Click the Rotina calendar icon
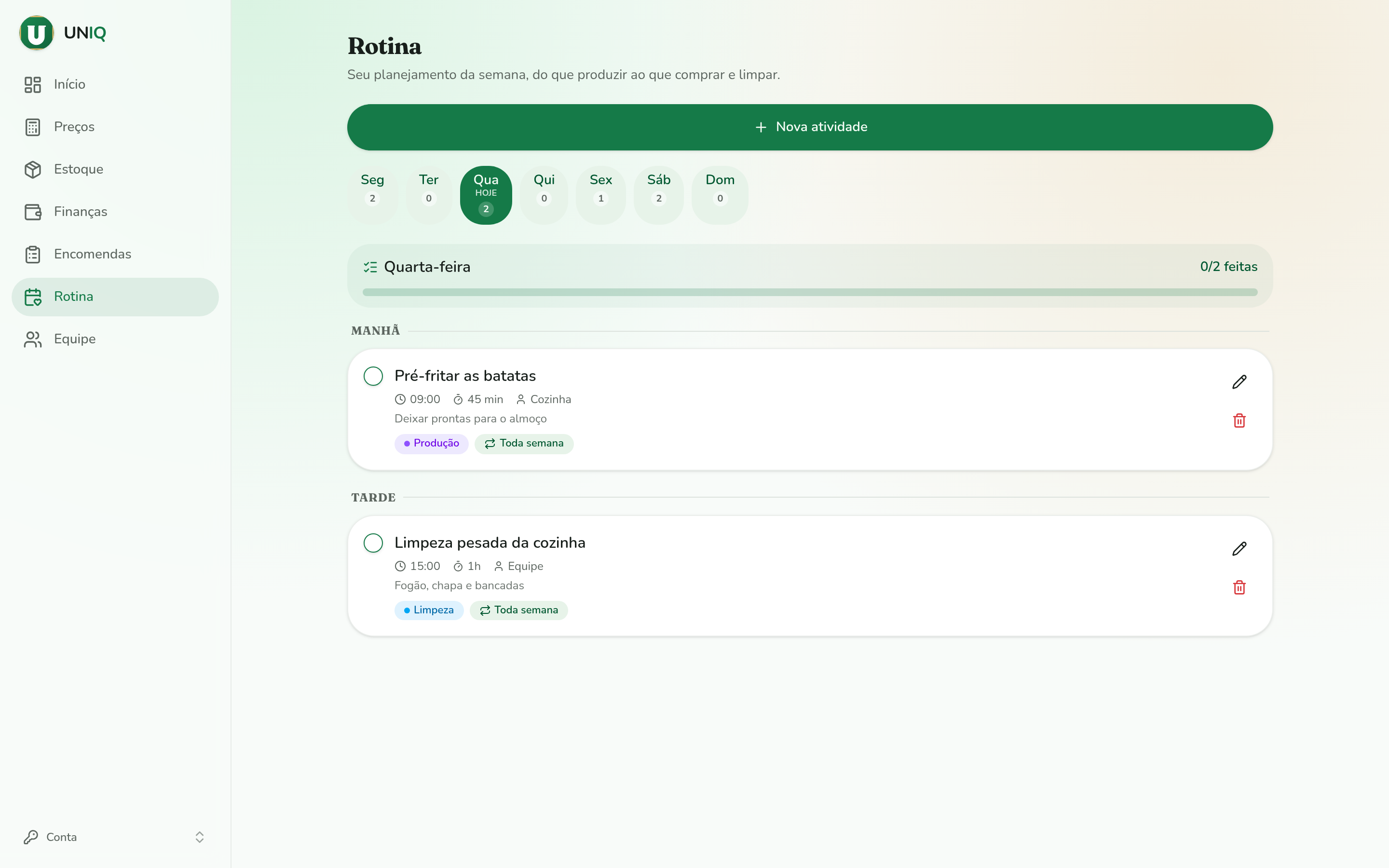 (x=33, y=297)
